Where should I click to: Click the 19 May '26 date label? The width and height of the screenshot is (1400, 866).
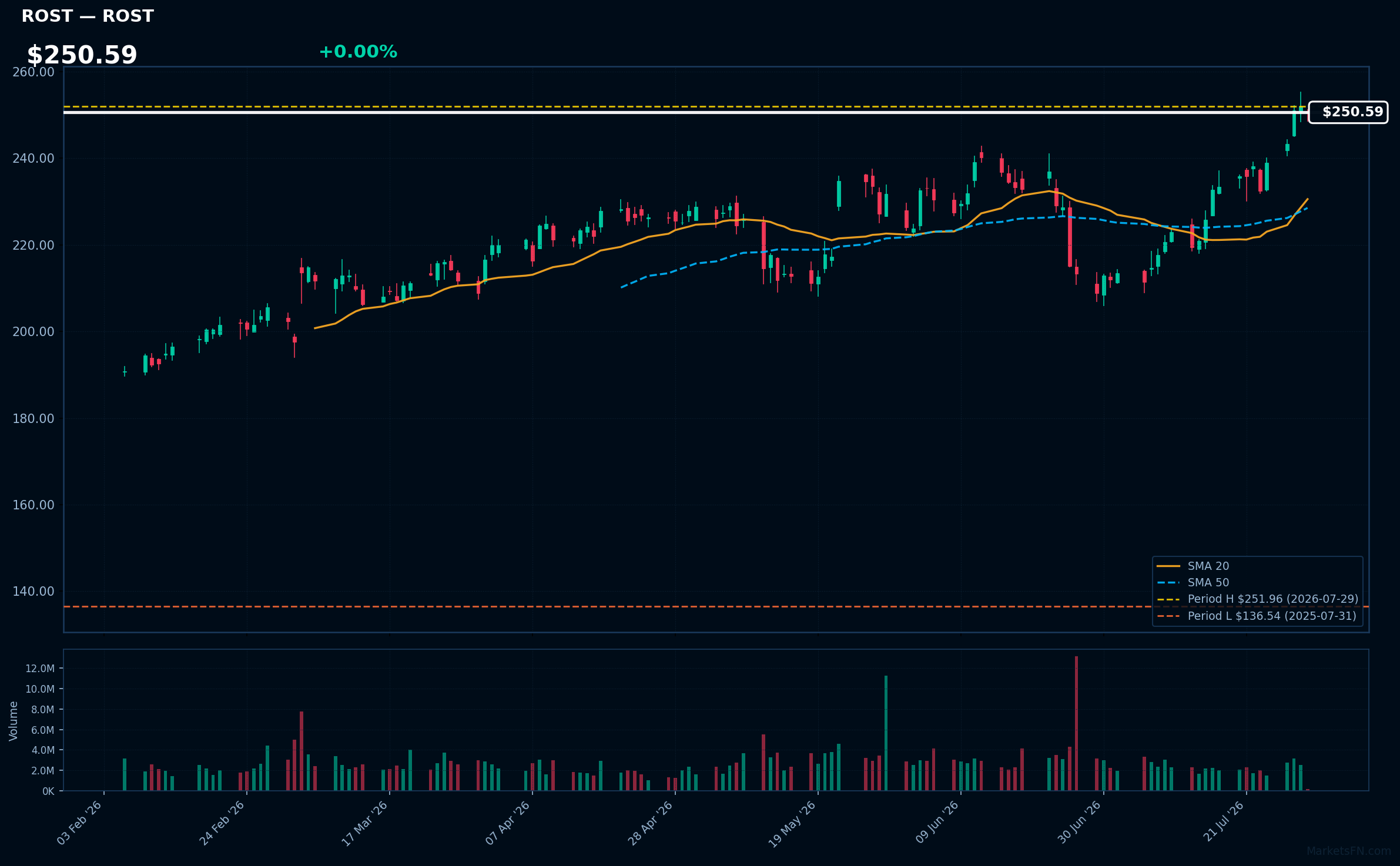click(792, 824)
